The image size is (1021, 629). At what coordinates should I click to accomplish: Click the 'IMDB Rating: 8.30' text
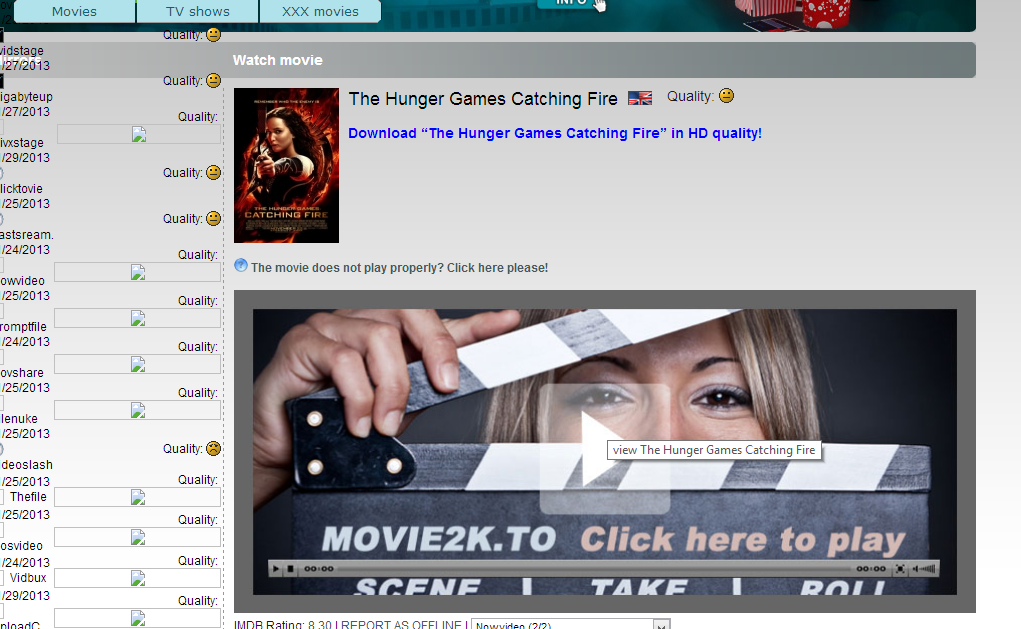tap(283, 624)
